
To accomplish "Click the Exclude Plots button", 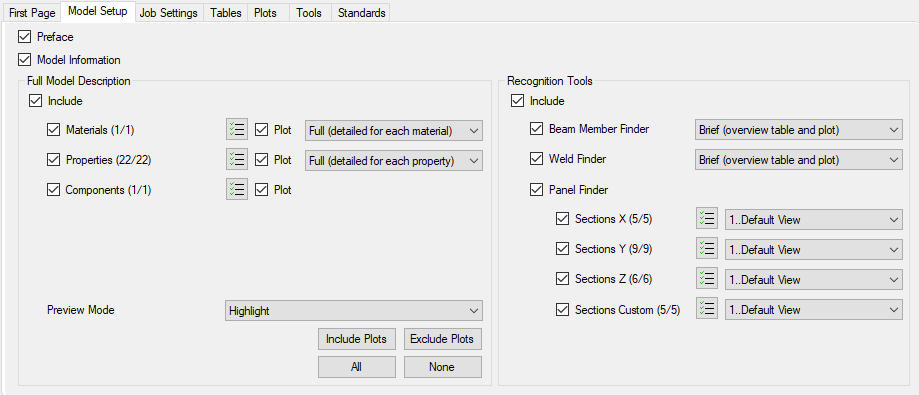I will pos(443,339).
